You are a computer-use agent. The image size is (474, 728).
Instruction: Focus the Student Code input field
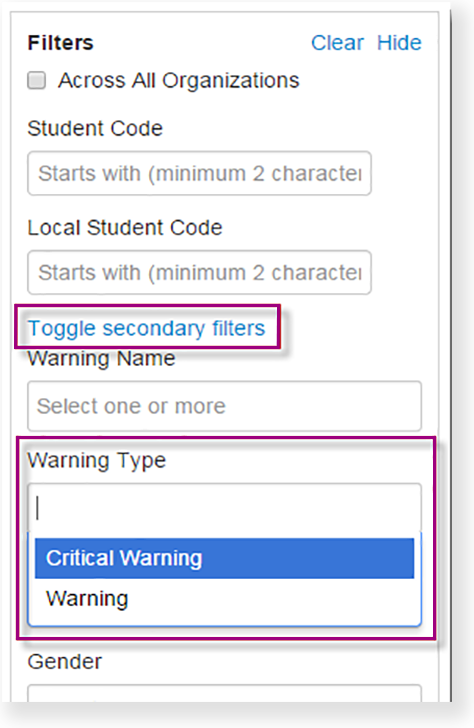point(199,173)
